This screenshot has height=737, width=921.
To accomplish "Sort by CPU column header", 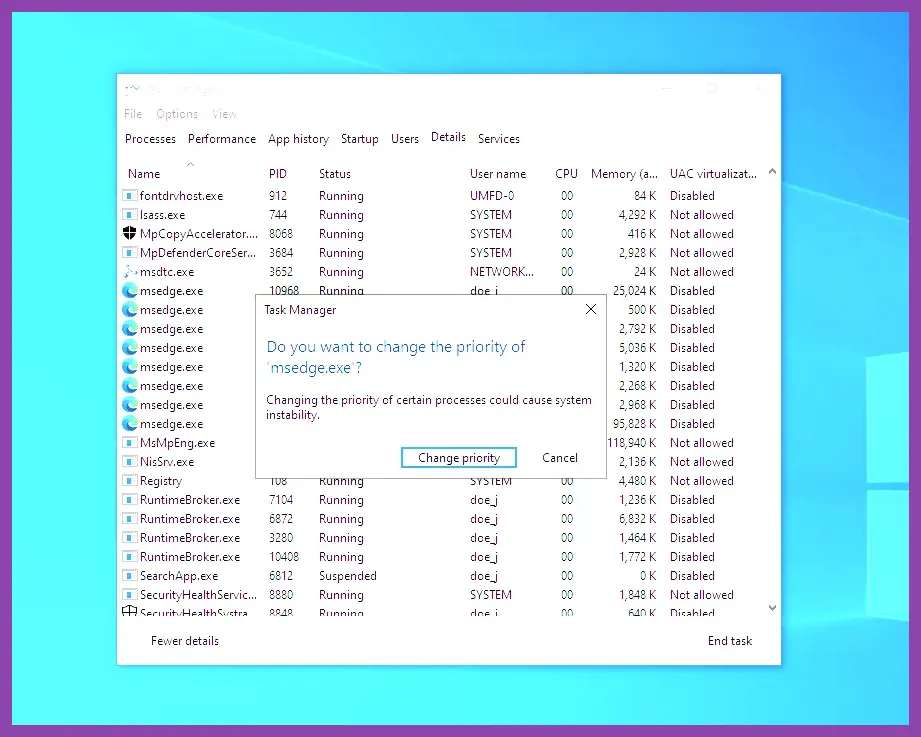I will pos(566,174).
